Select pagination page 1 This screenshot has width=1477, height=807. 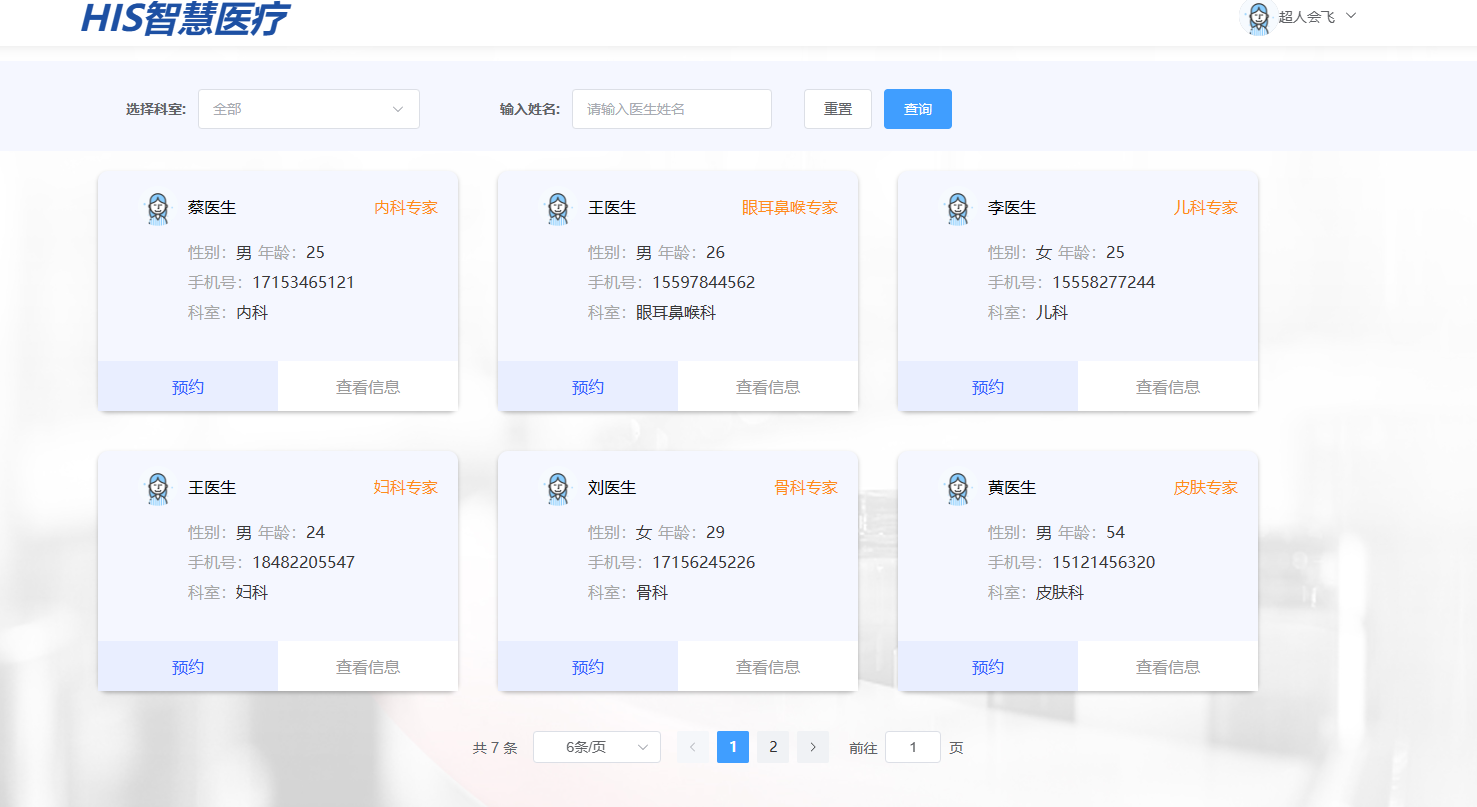733,747
